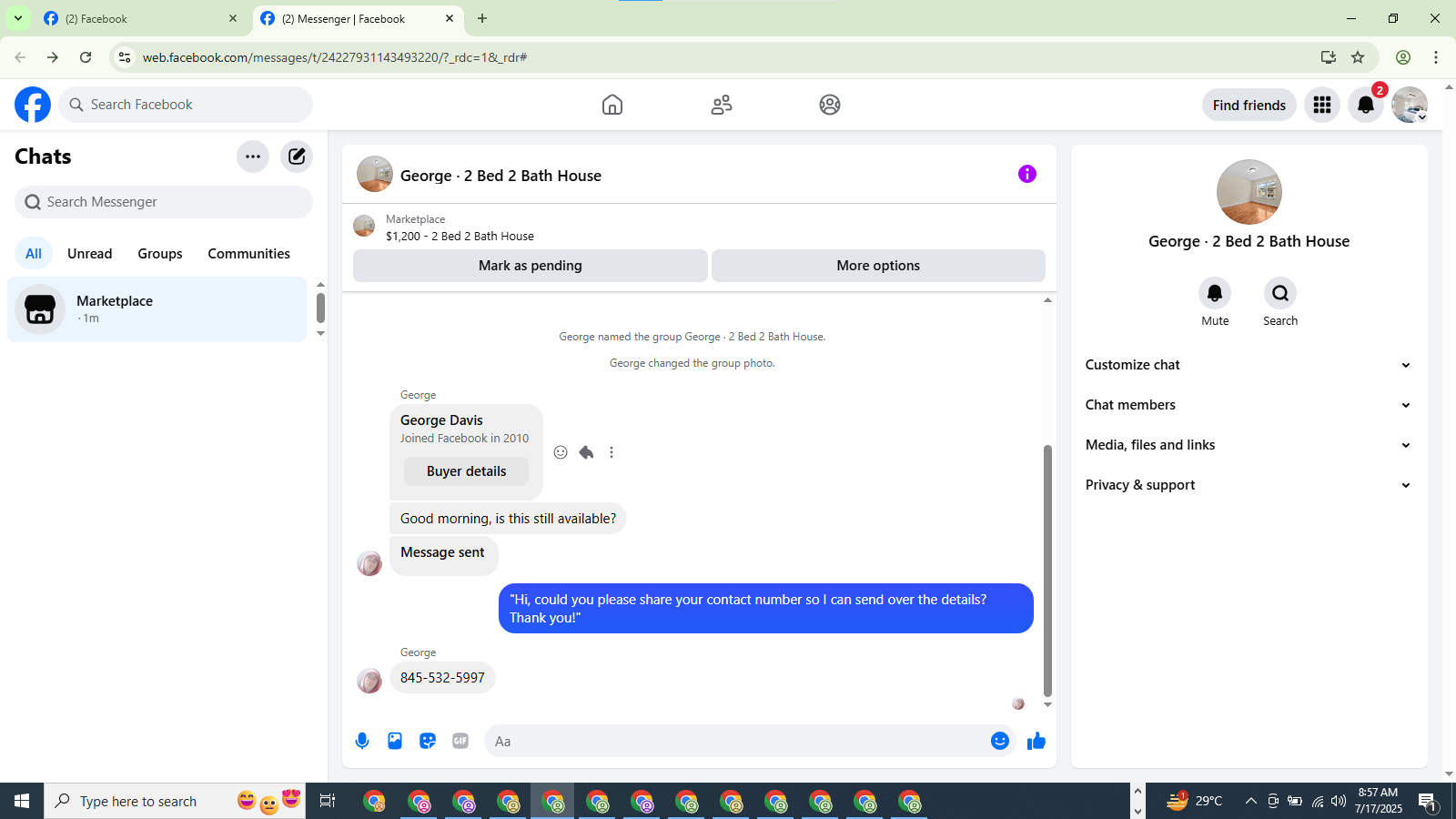Image resolution: width=1456 pixels, height=819 pixels.
Task: Click the conversation scrollbar thumb
Action: pyautogui.click(x=1047, y=571)
